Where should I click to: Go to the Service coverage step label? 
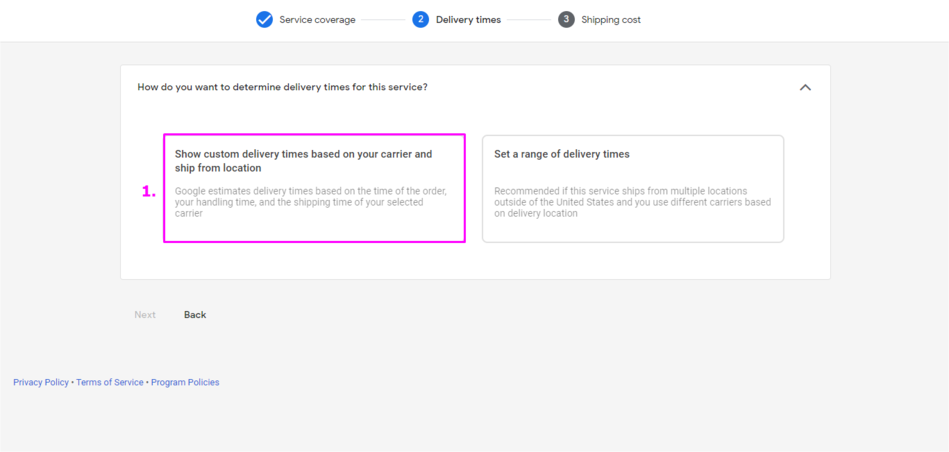click(x=317, y=20)
